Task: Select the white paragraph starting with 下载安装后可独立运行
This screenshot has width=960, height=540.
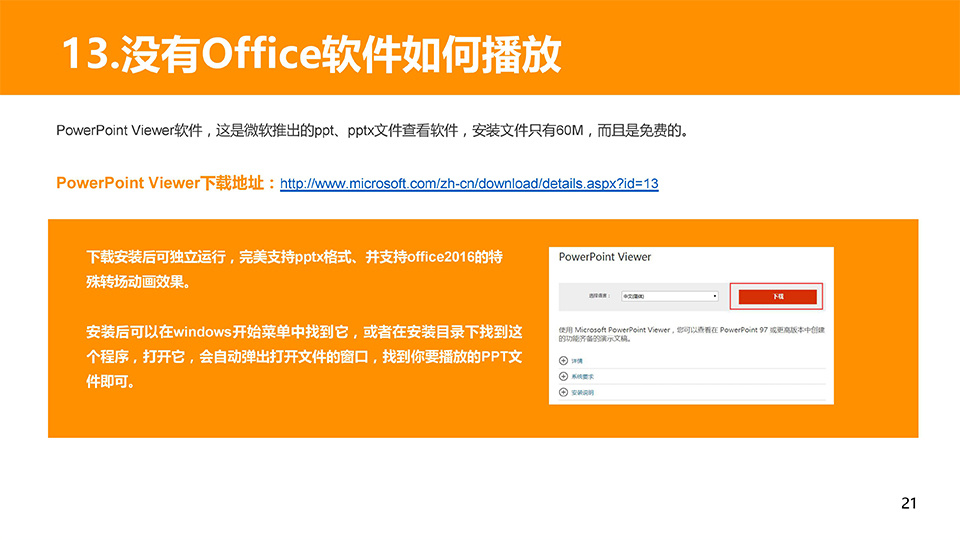Action: click(x=294, y=269)
